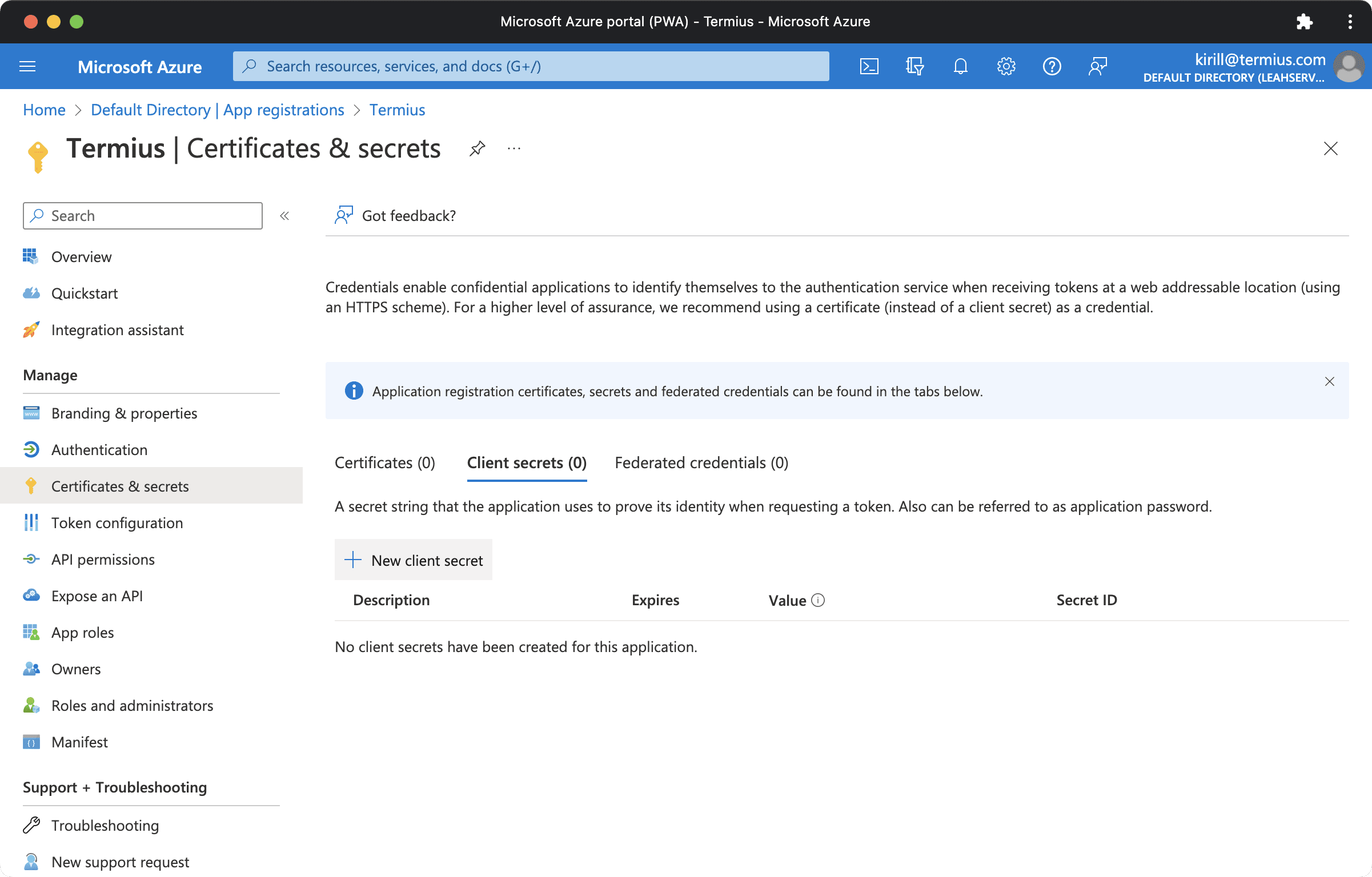Click the Expose an API cloud icon
1372x877 pixels.
[31, 596]
